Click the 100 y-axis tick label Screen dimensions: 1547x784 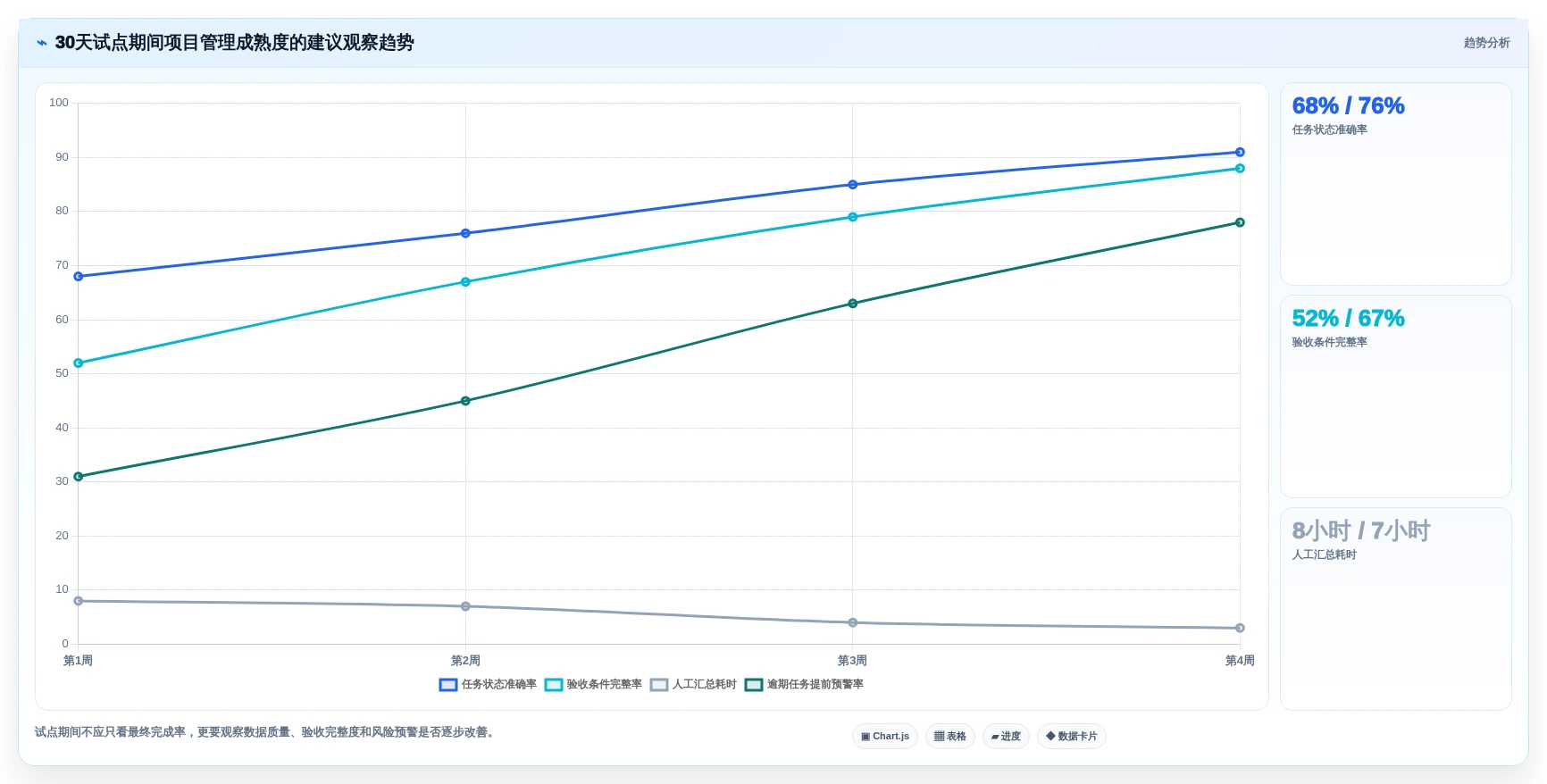59,103
